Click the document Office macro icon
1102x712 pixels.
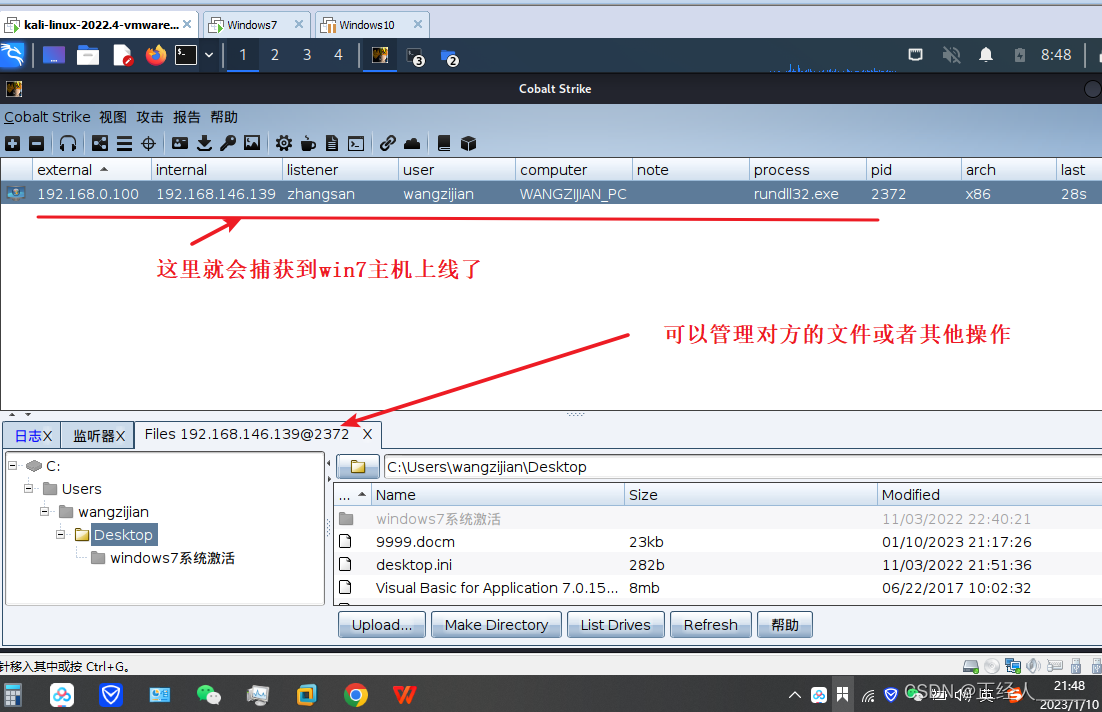(332, 143)
